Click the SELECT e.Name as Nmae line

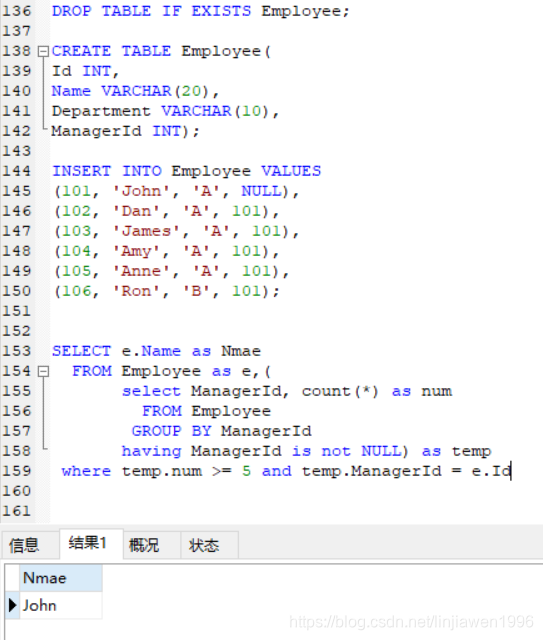point(156,351)
